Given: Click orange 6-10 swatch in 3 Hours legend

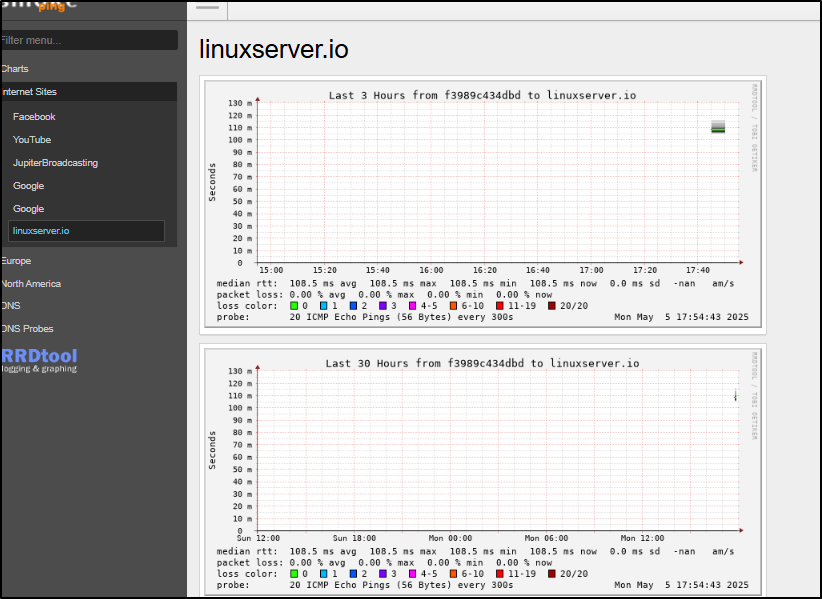Looking at the screenshot, I should tap(453, 306).
